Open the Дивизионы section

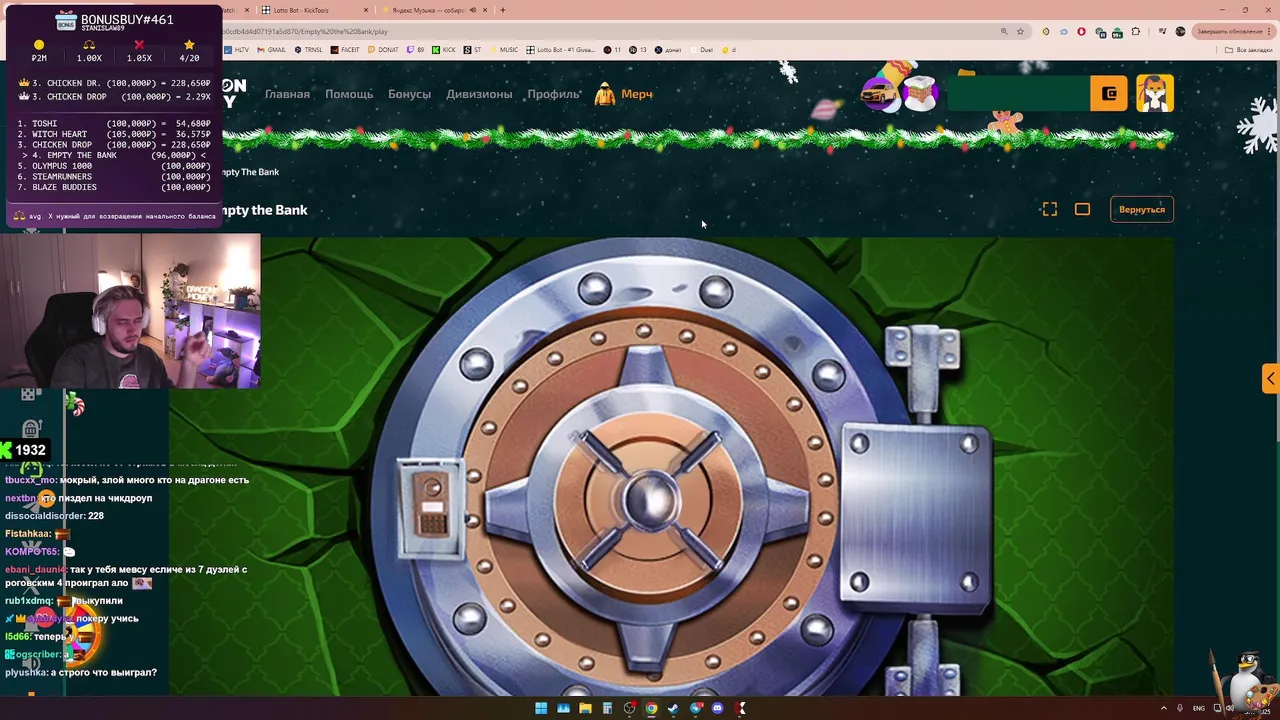click(479, 94)
